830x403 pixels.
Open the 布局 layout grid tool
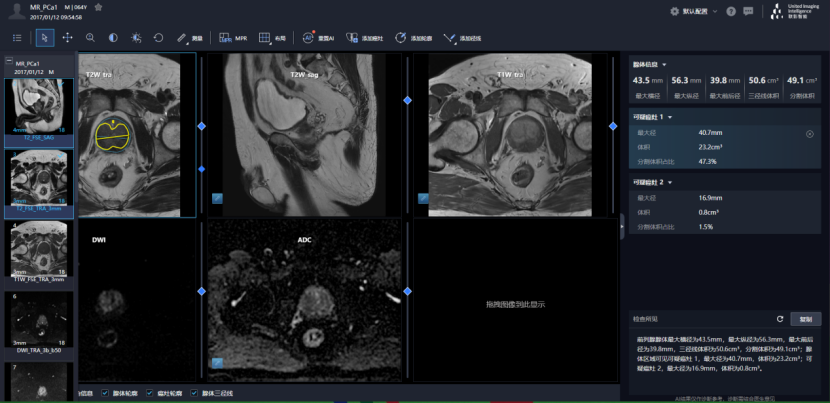[x=272, y=38]
